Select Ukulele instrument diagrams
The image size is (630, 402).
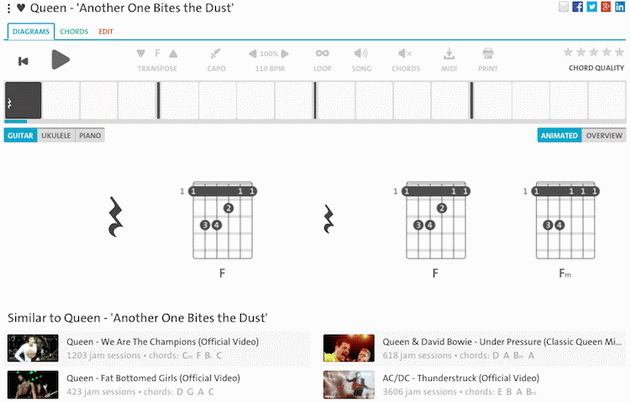coord(56,135)
